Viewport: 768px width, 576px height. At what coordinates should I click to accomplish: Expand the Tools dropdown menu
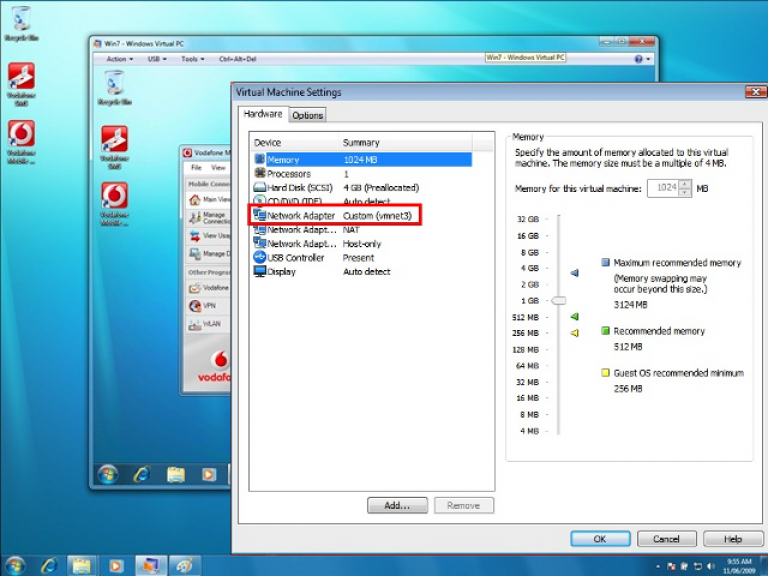pos(191,59)
